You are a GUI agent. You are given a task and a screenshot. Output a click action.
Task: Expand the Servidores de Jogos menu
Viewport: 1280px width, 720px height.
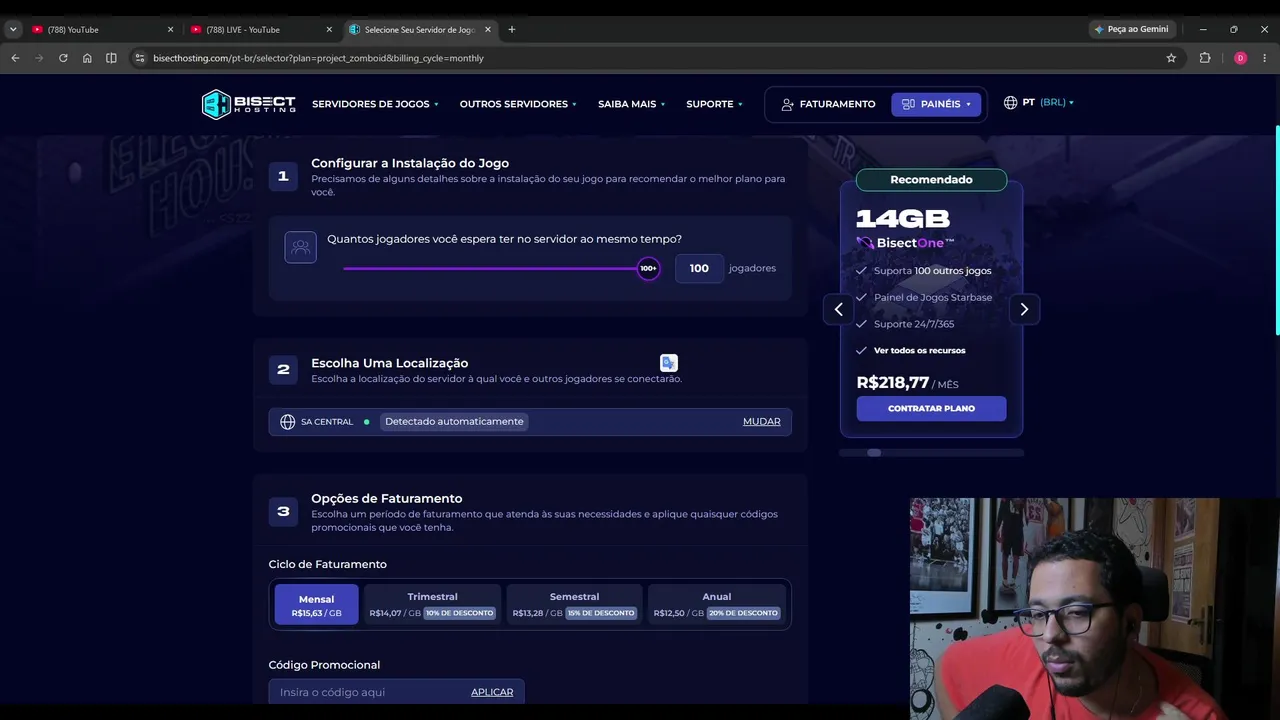pyautogui.click(x=375, y=104)
